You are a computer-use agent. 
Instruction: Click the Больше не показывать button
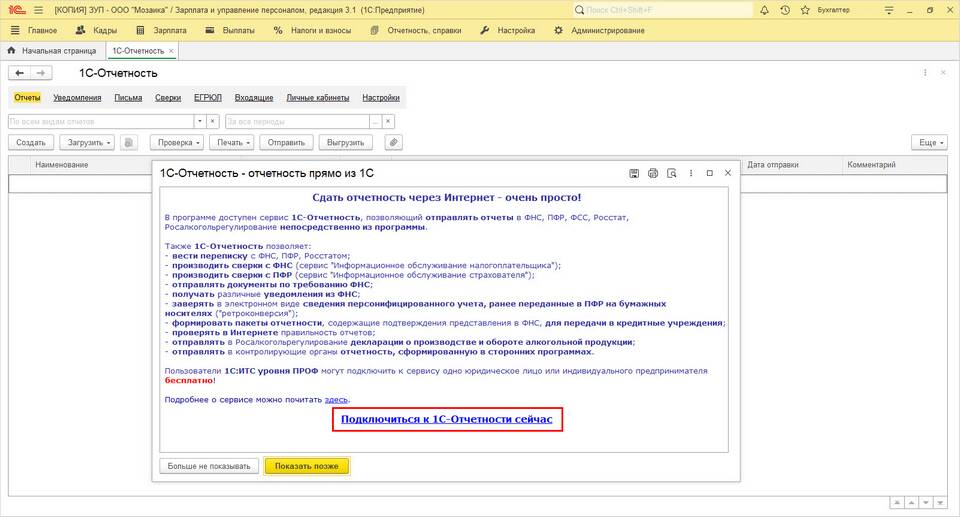[209, 466]
